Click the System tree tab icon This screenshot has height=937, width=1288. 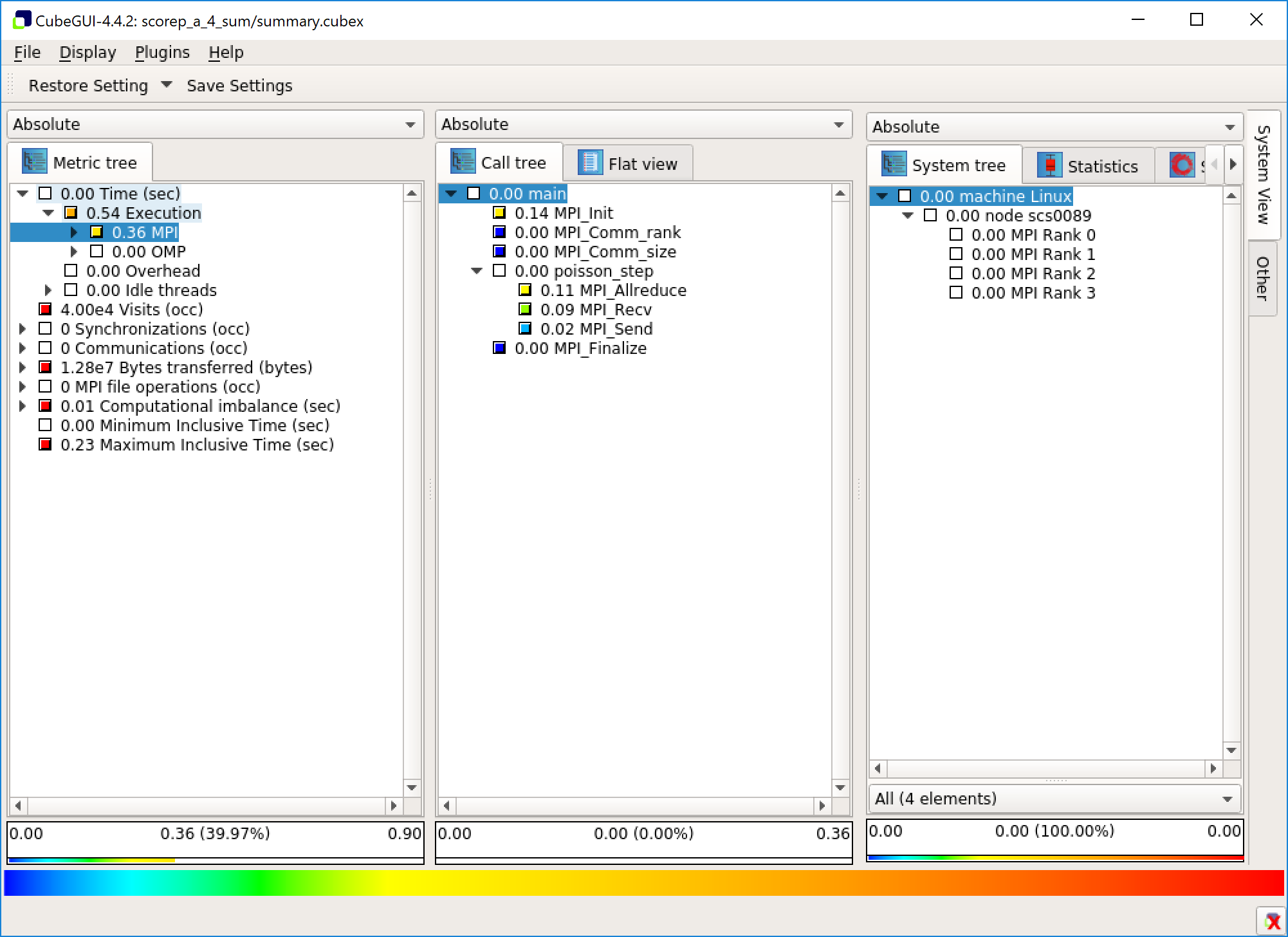(892, 165)
